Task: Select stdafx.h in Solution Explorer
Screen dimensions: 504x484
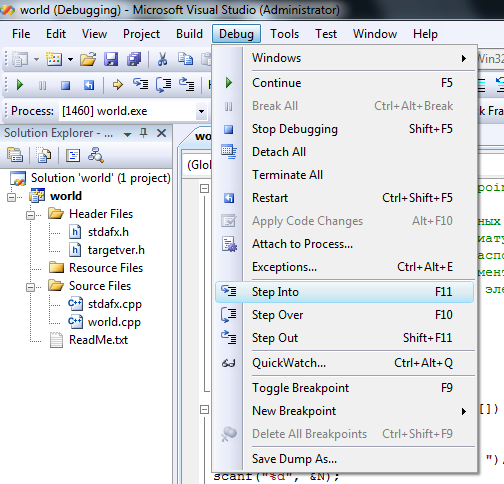Action: (x=108, y=232)
